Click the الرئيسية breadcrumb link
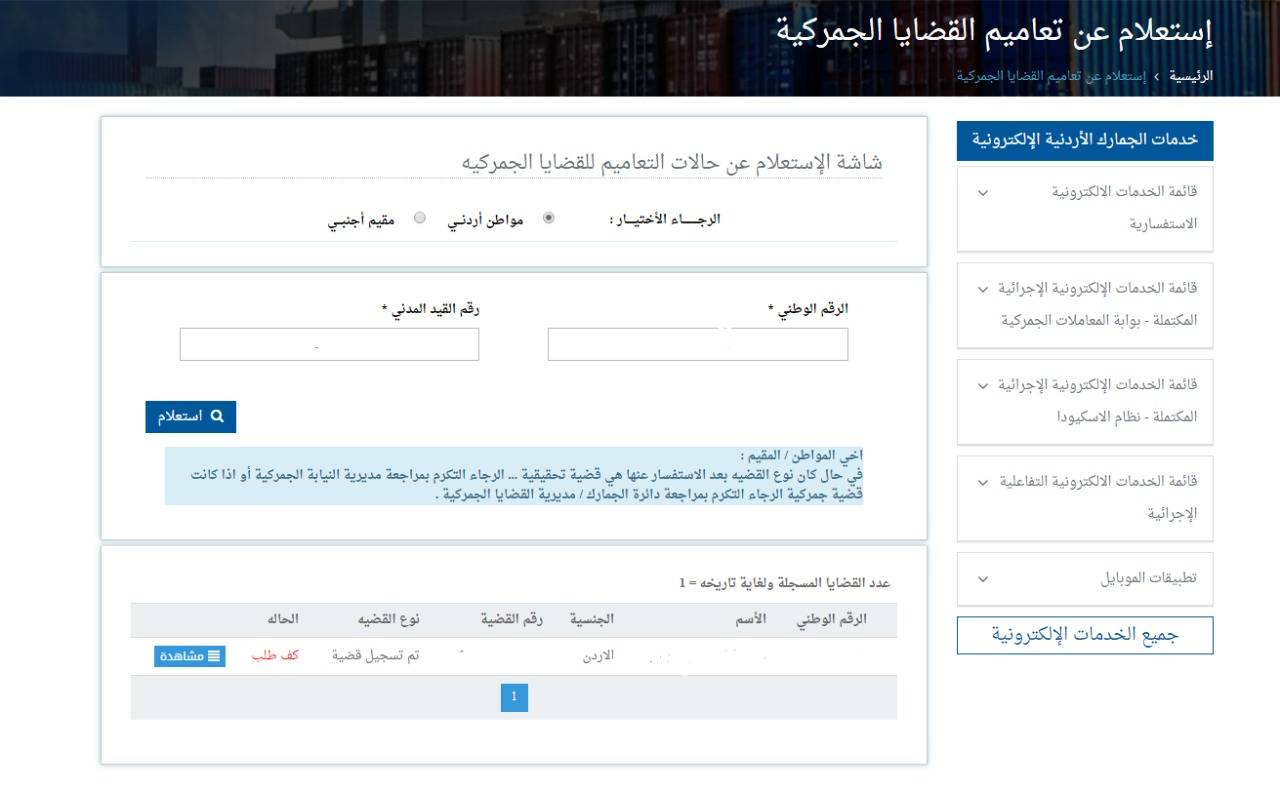 pyautogui.click(x=1191, y=76)
